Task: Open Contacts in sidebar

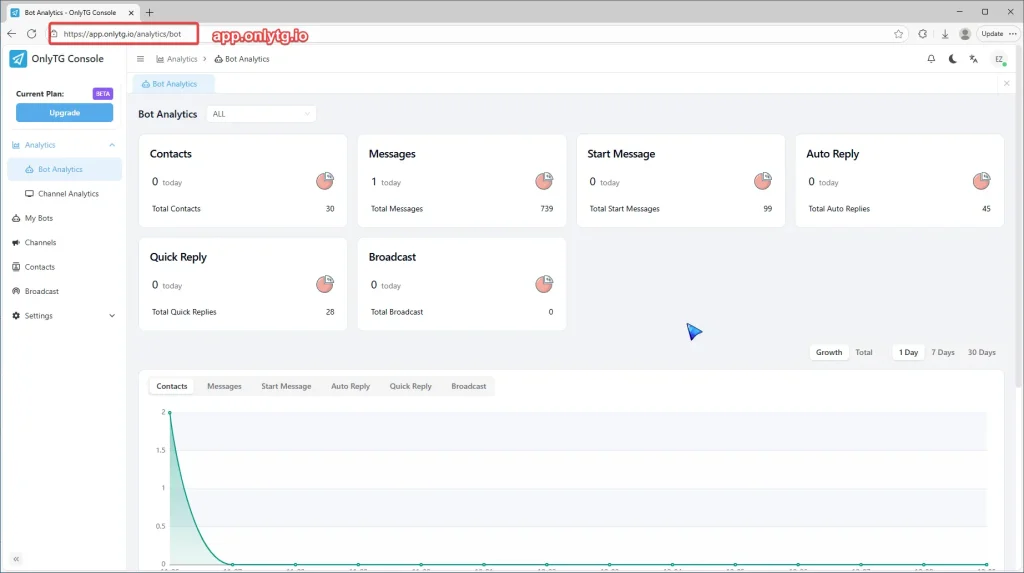Action: (64, 267)
